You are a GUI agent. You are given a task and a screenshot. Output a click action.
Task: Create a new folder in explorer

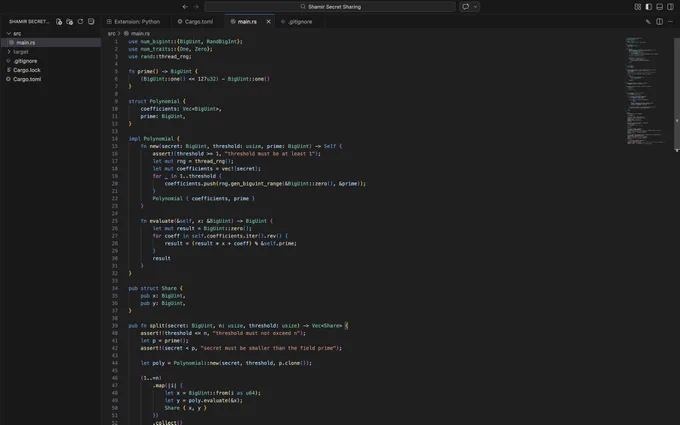pyautogui.click(x=69, y=21)
